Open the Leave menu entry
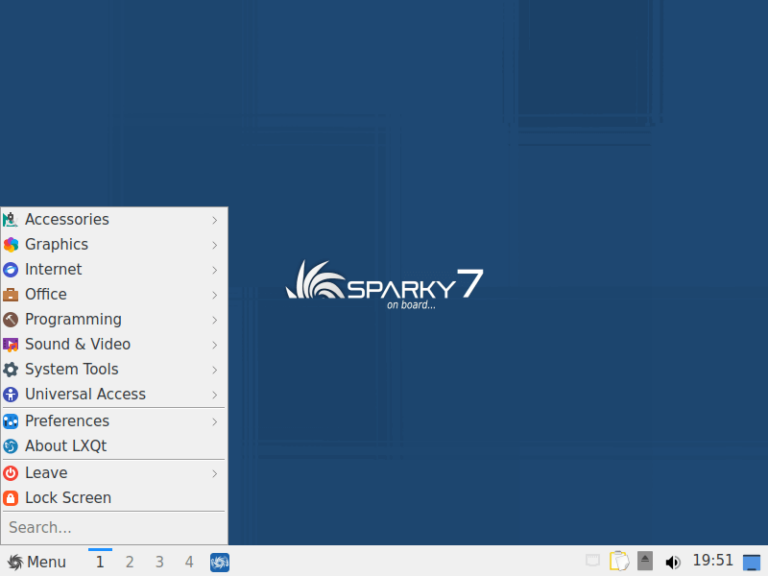The width and height of the screenshot is (768, 576). tap(114, 473)
